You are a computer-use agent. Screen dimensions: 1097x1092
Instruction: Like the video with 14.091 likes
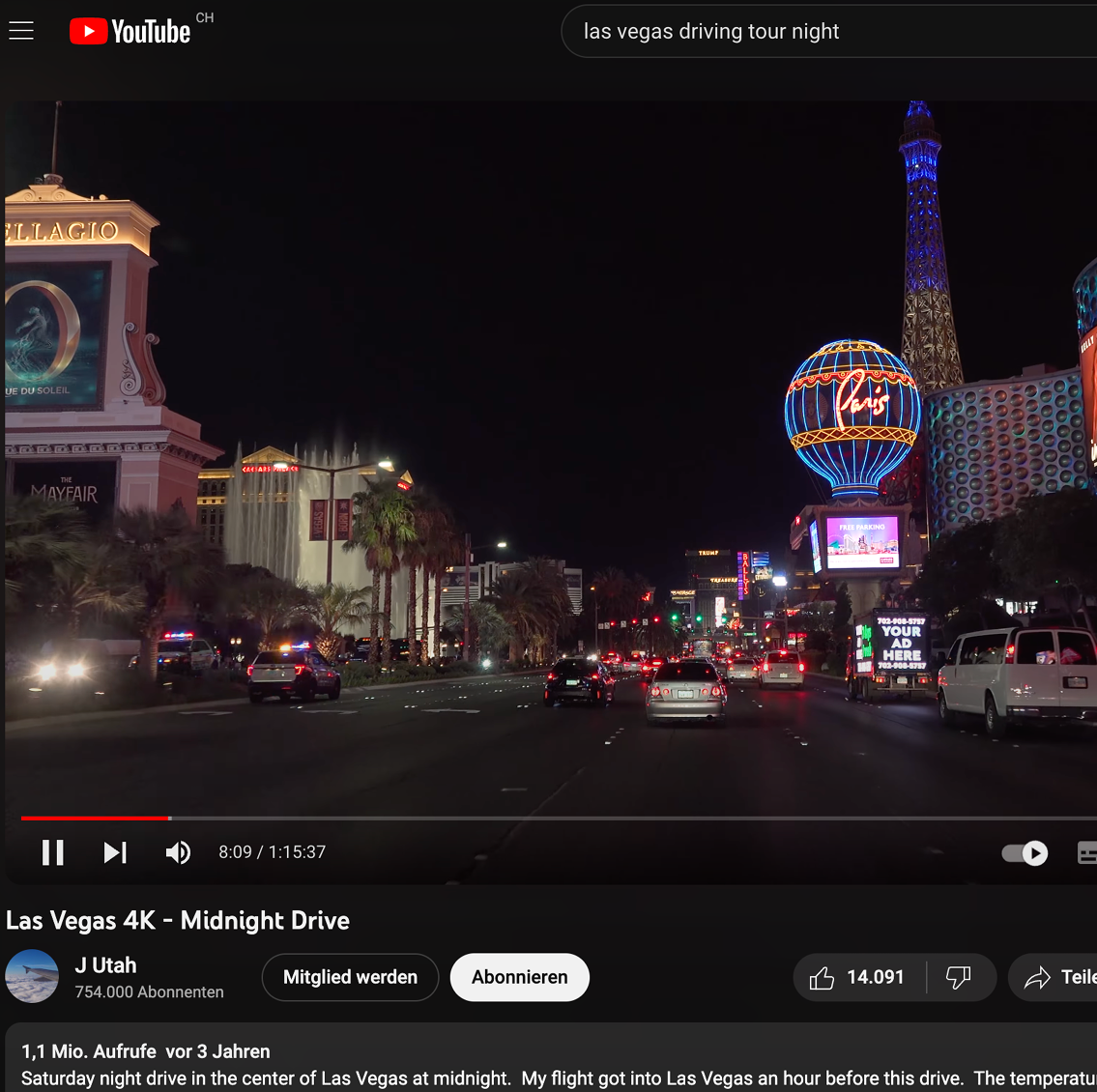(x=859, y=977)
